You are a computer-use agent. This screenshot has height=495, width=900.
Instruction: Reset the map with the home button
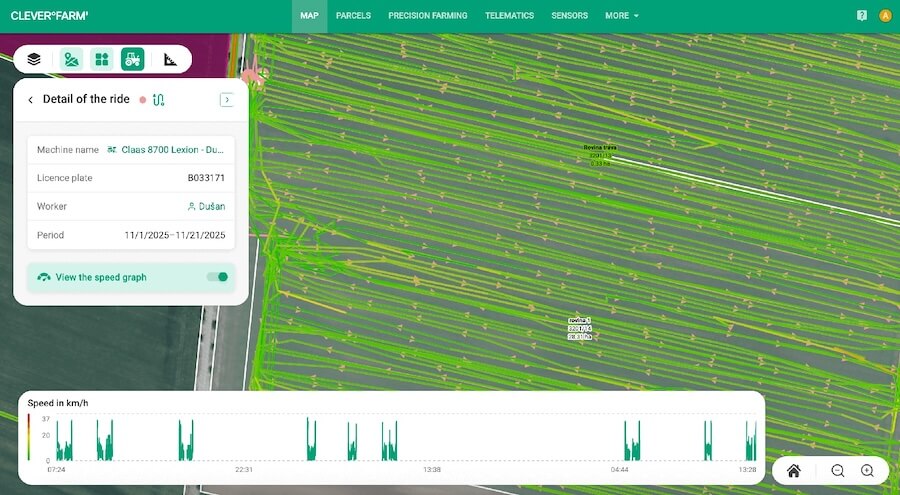tap(794, 471)
